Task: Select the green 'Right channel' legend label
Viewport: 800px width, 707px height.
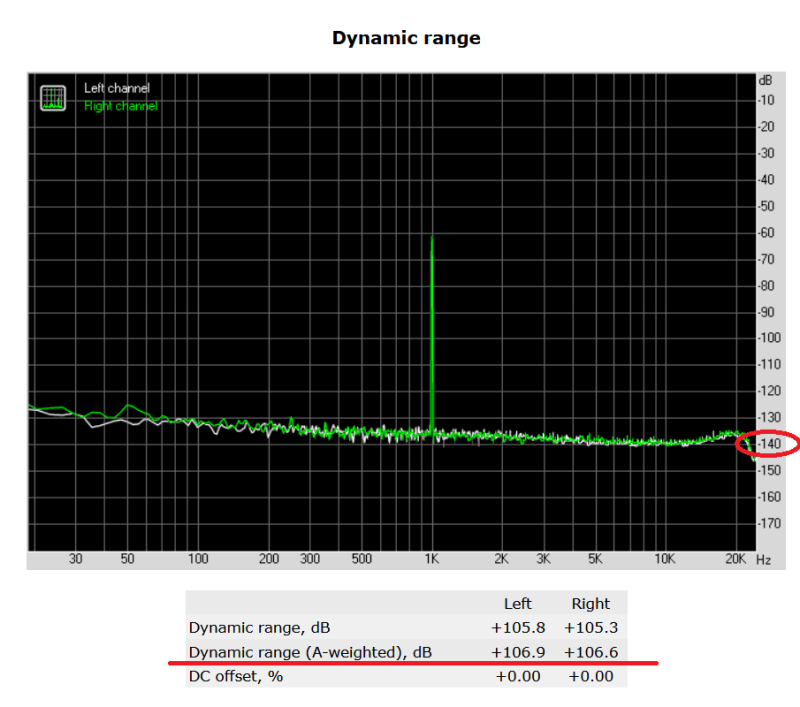Action: (x=120, y=106)
